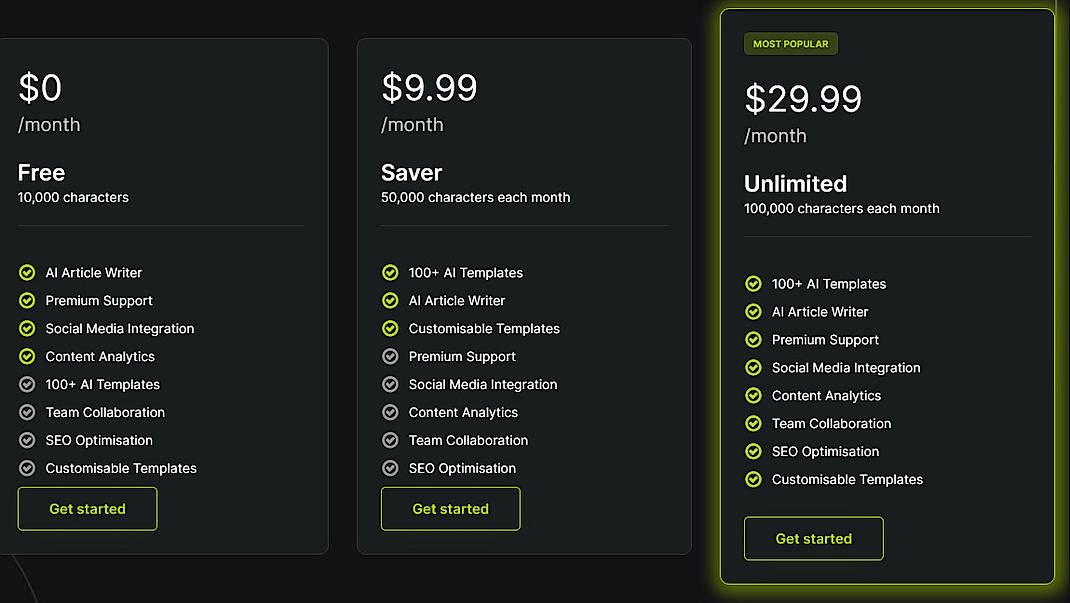Toggle Premium Support in the Saver plan
The height and width of the screenshot is (603, 1070).
point(462,356)
